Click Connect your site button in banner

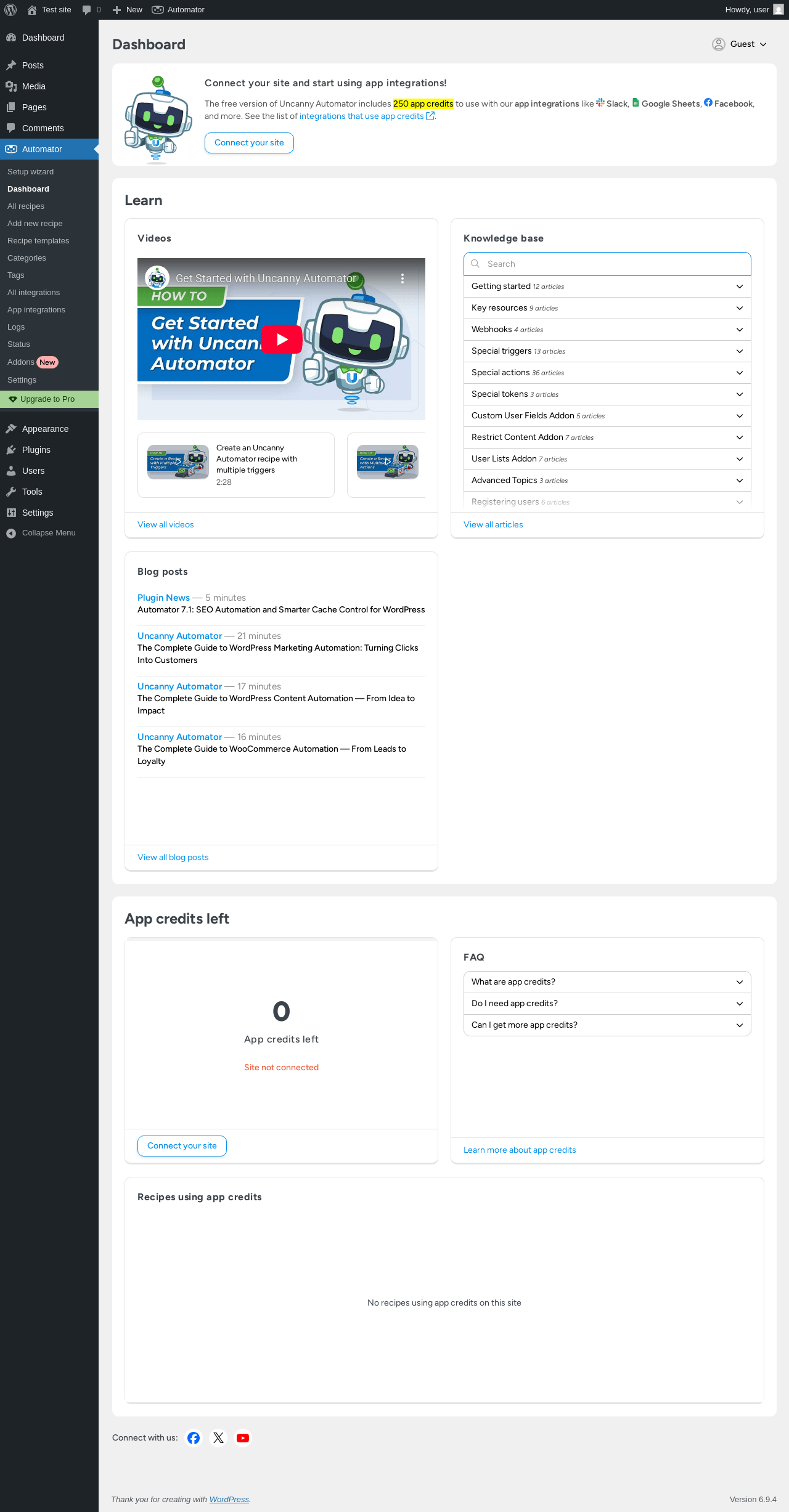[x=249, y=143]
